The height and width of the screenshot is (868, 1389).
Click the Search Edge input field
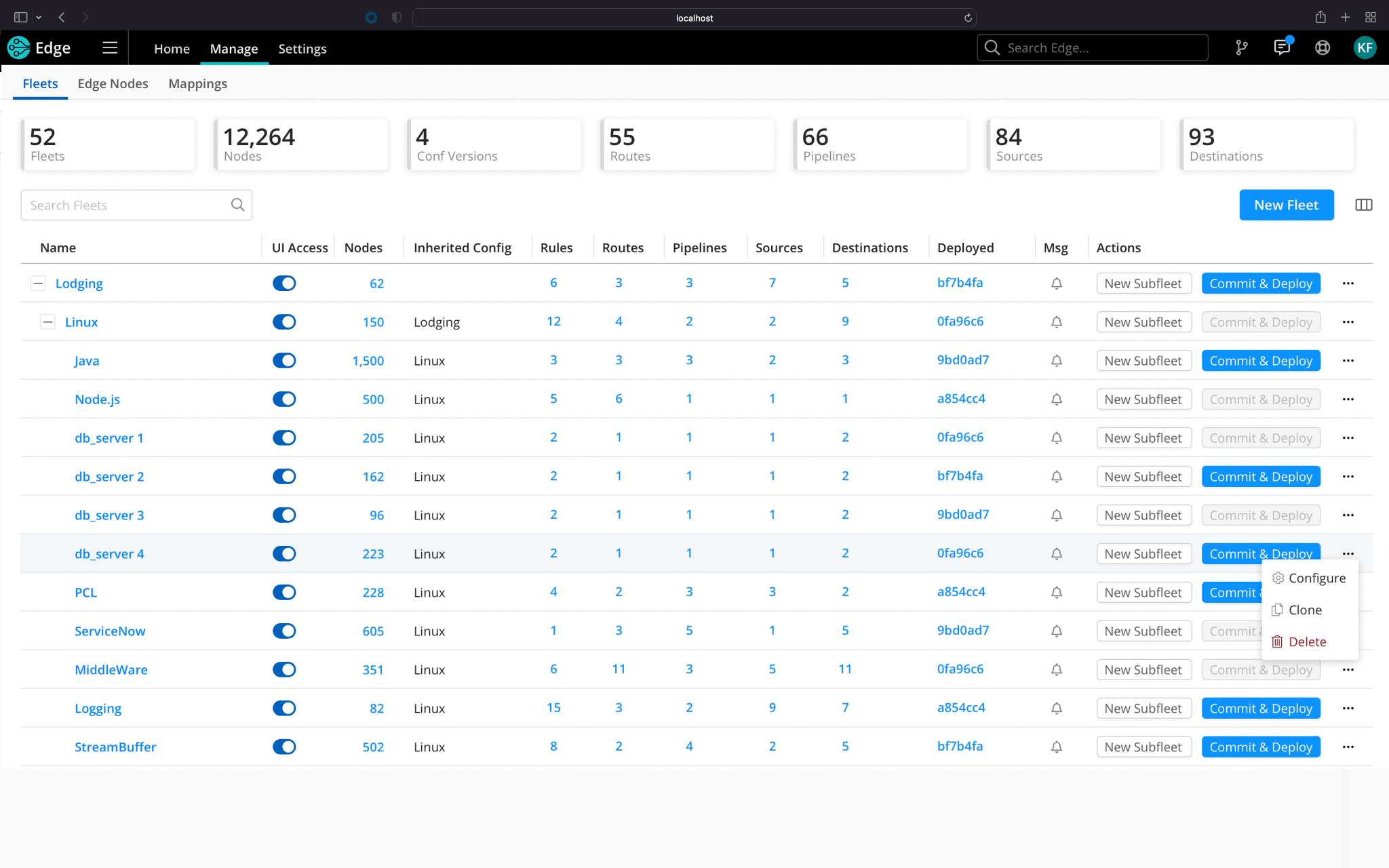point(1102,47)
